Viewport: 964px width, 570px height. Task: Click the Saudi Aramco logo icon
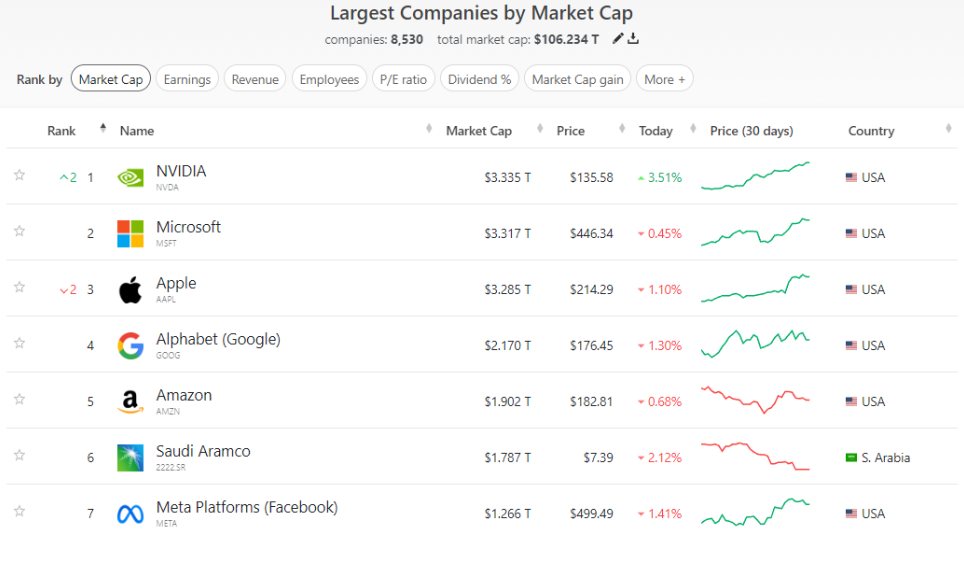tap(130, 458)
